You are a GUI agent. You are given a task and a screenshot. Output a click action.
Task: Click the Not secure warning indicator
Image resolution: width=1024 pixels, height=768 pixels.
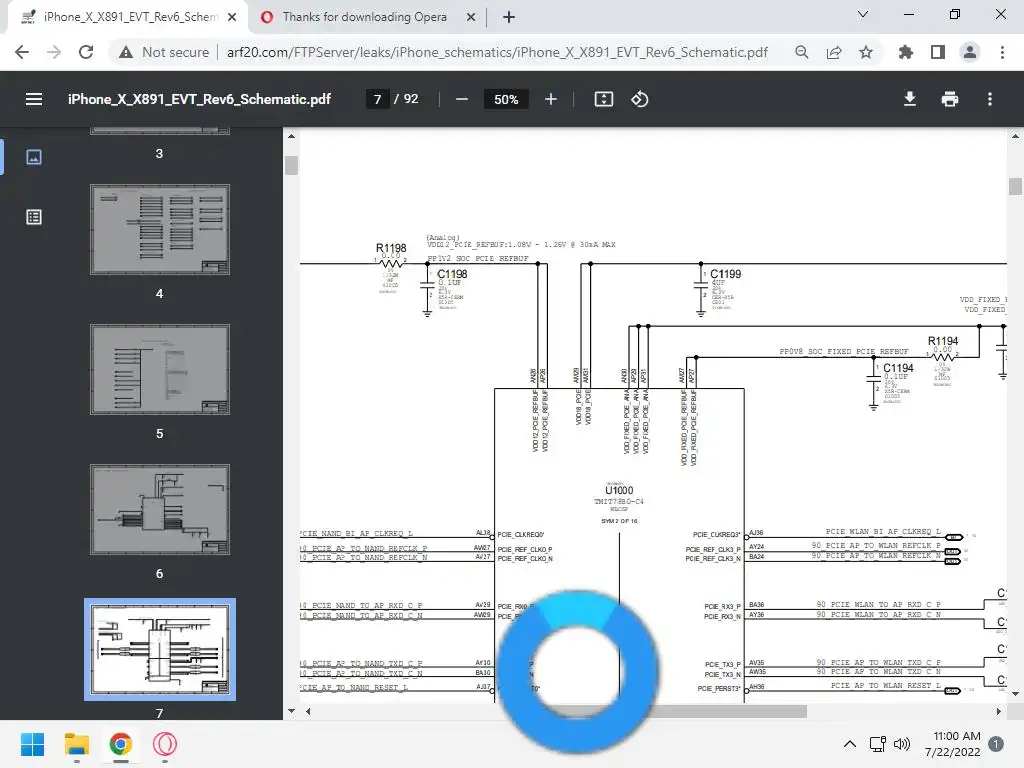pyautogui.click(x=164, y=52)
